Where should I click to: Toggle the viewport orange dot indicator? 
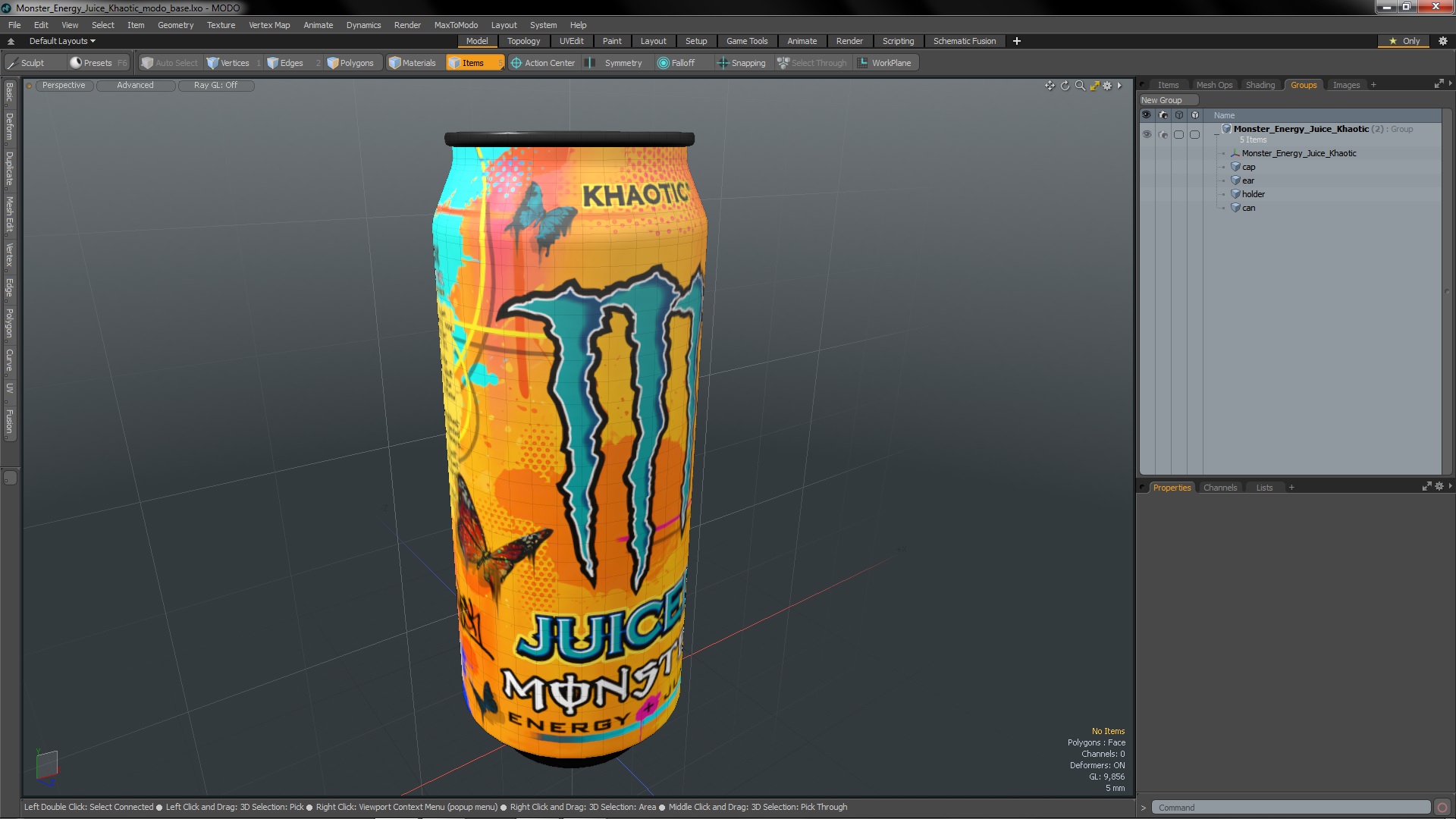[x=29, y=86]
